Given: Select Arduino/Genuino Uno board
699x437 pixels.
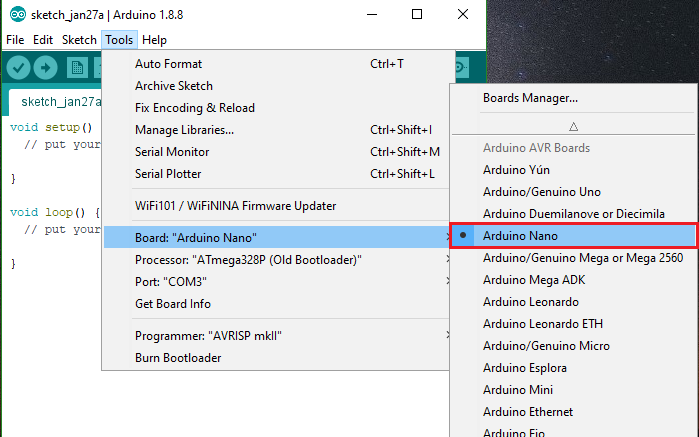Looking at the screenshot, I should click(573, 192).
